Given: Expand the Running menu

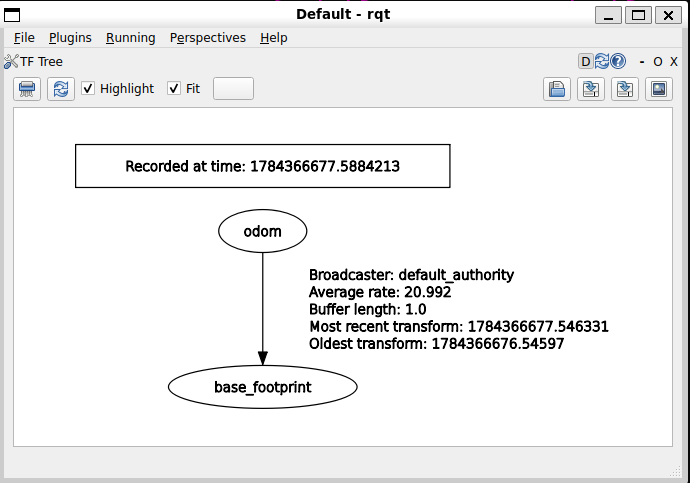Looking at the screenshot, I should 131,38.
